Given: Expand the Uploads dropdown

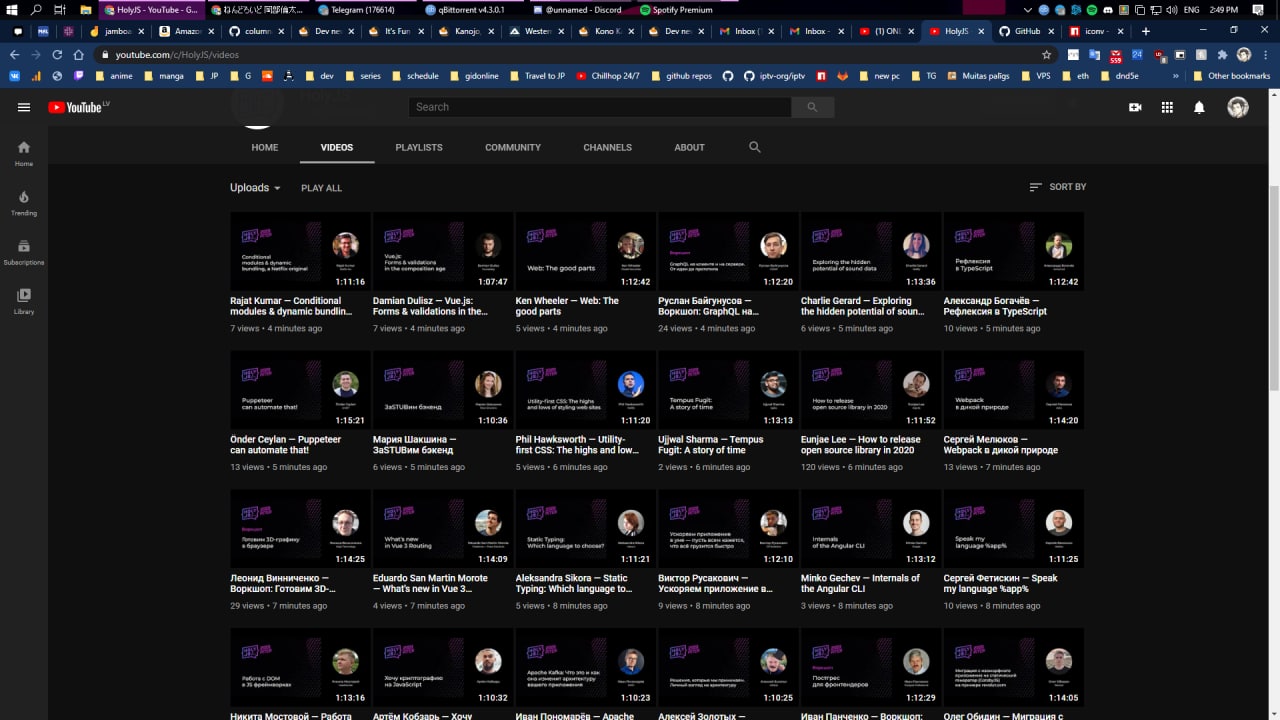Looking at the screenshot, I should [x=255, y=187].
